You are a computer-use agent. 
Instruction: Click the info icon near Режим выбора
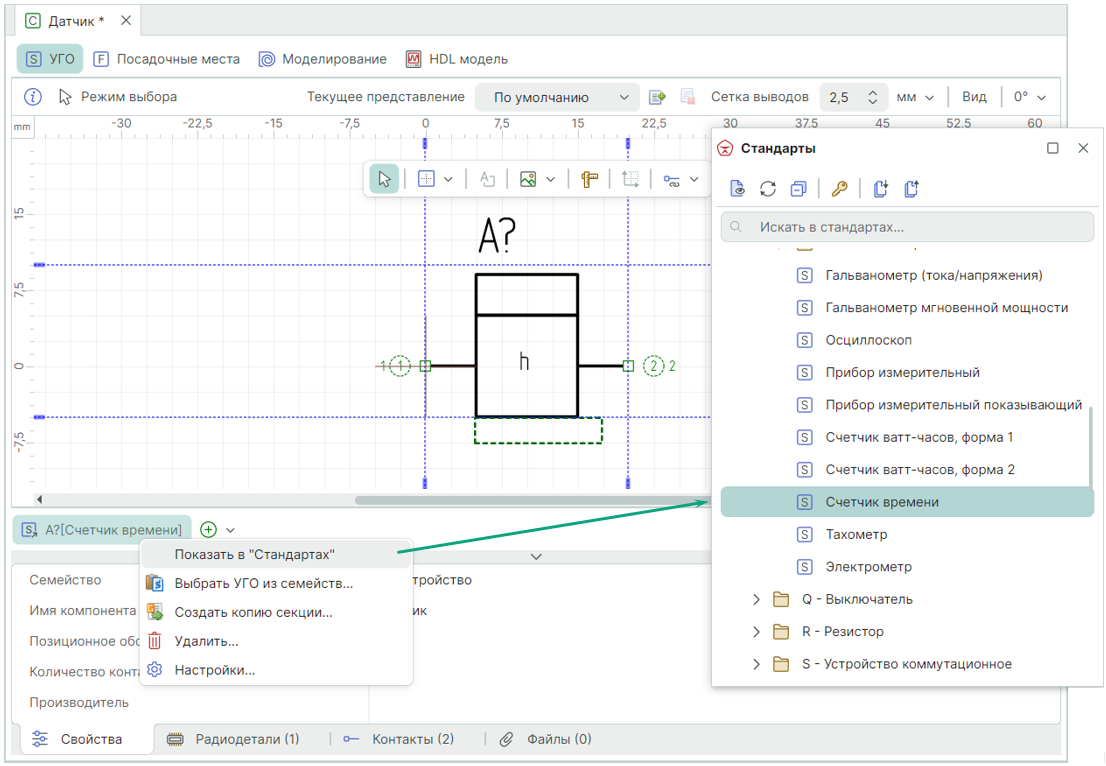point(33,97)
